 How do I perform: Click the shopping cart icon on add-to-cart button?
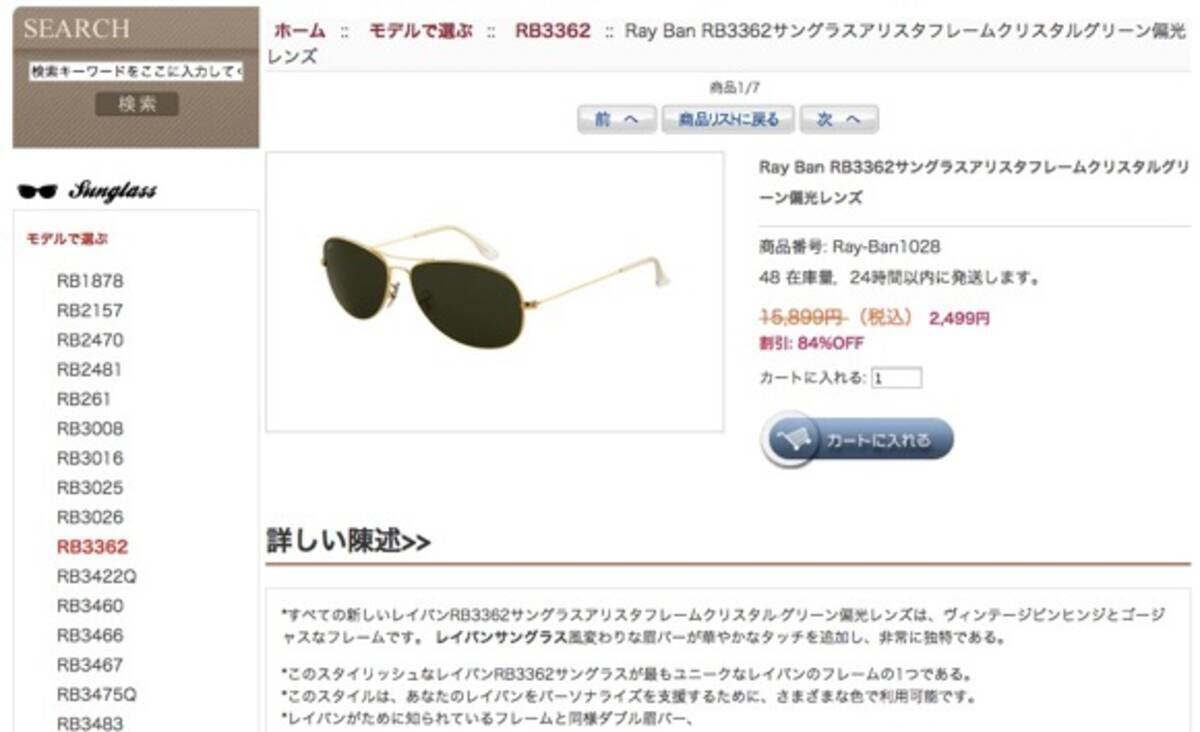pos(793,440)
